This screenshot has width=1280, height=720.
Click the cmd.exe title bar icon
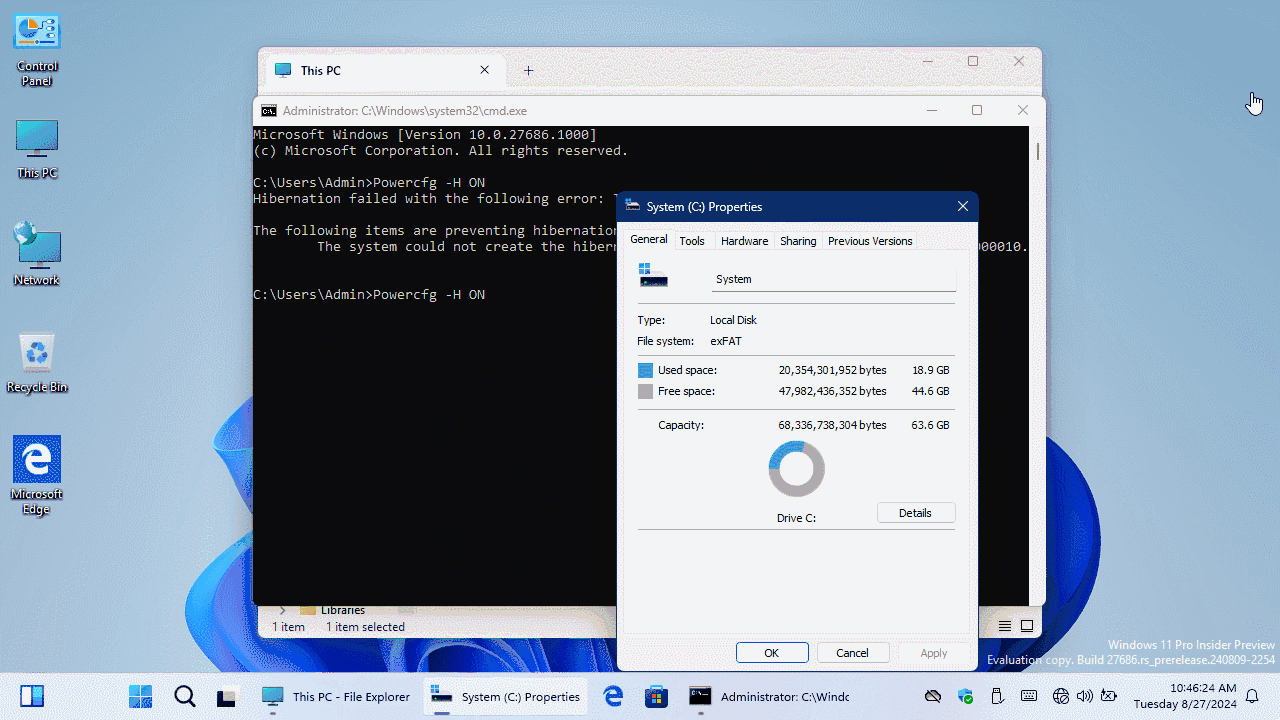tap(269, 111)
